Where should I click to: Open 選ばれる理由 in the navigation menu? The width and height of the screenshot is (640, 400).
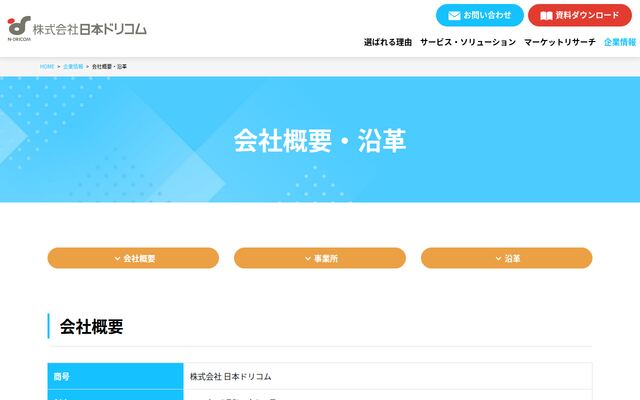pos(388,42)
